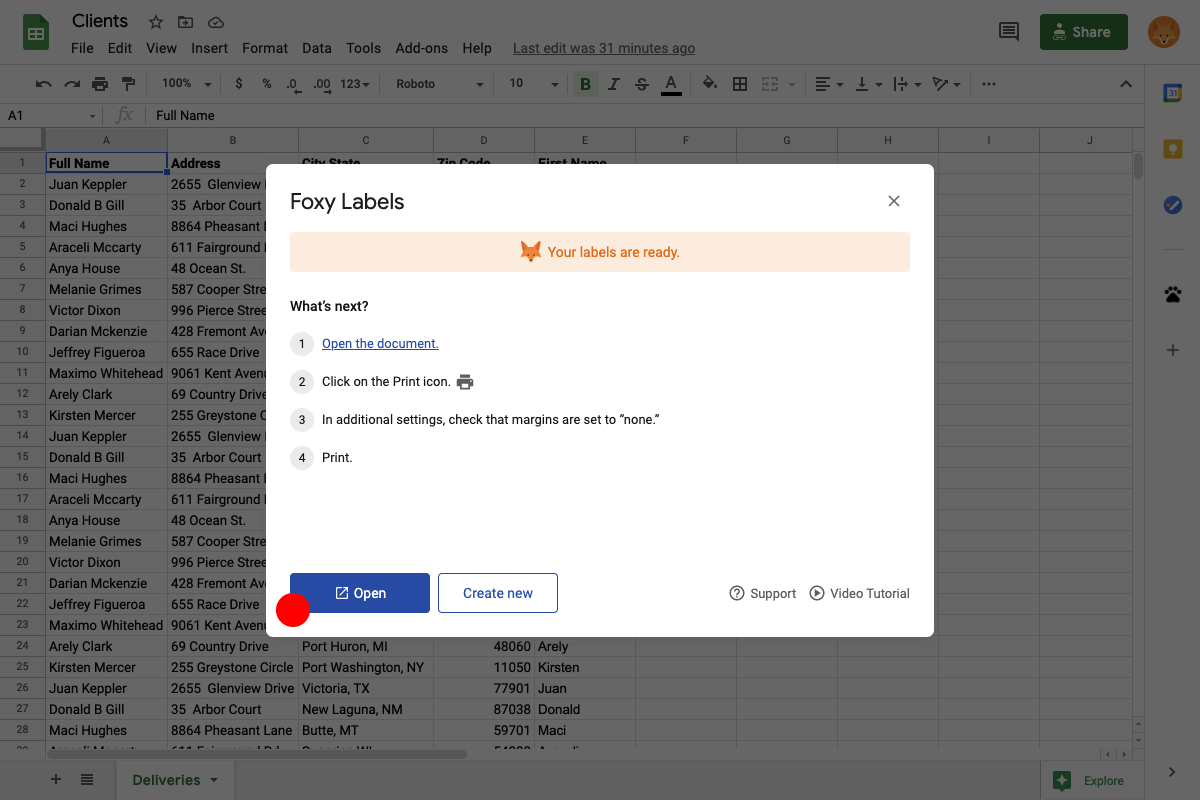Image resolution: width=1200 pixels, height=800 pixels.
Task: Increase decimal places
Action: 322,84
